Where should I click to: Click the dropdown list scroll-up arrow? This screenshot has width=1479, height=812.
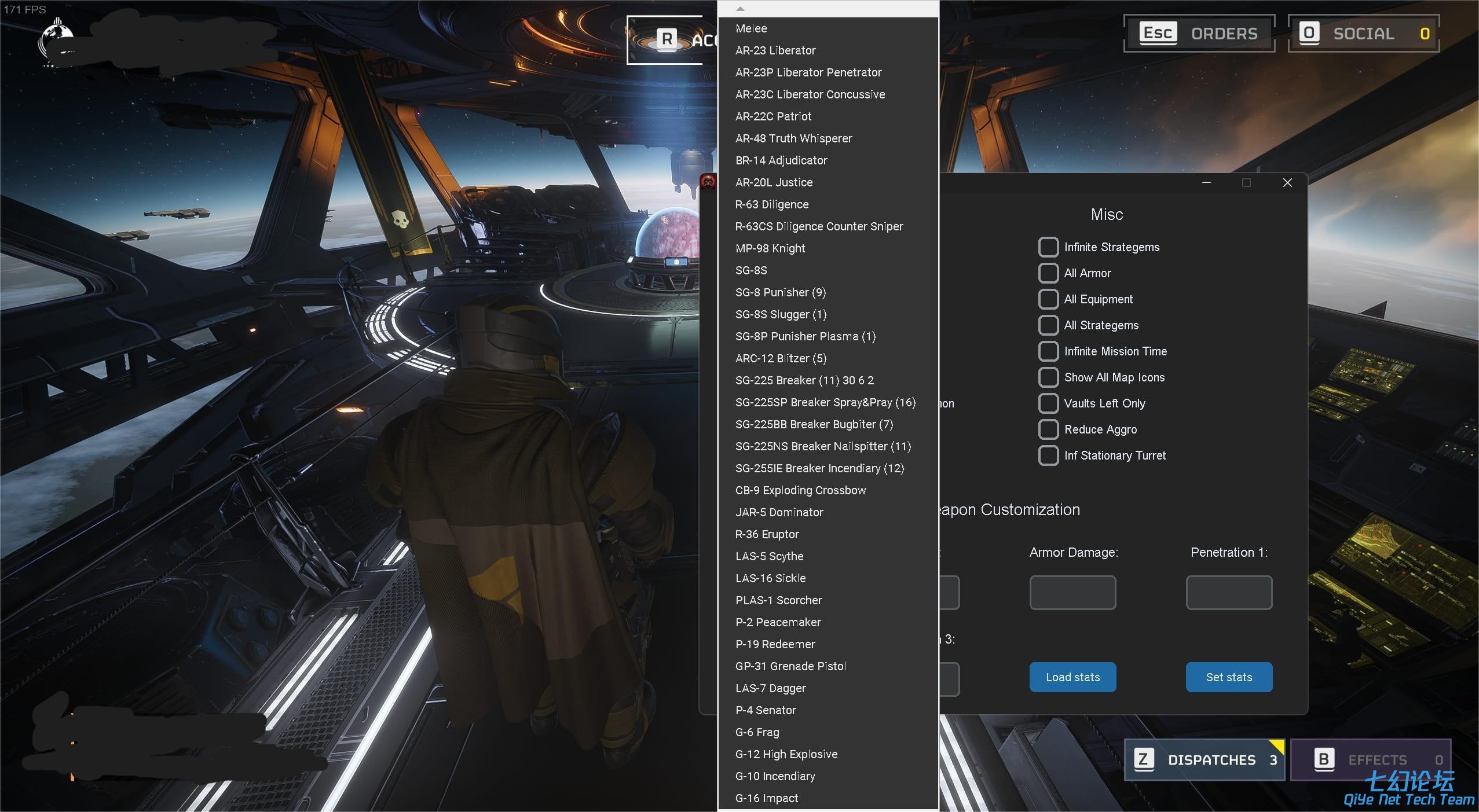740,9
